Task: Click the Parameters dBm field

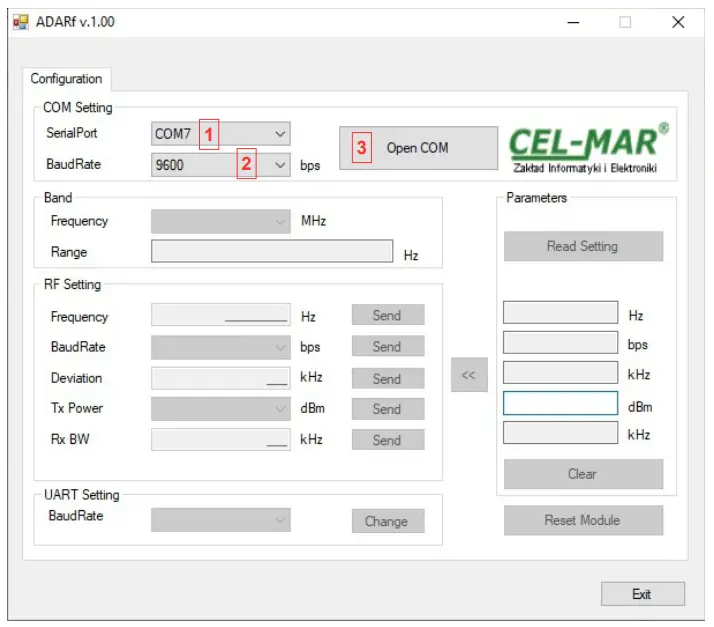Action: [x=560, y=403]
